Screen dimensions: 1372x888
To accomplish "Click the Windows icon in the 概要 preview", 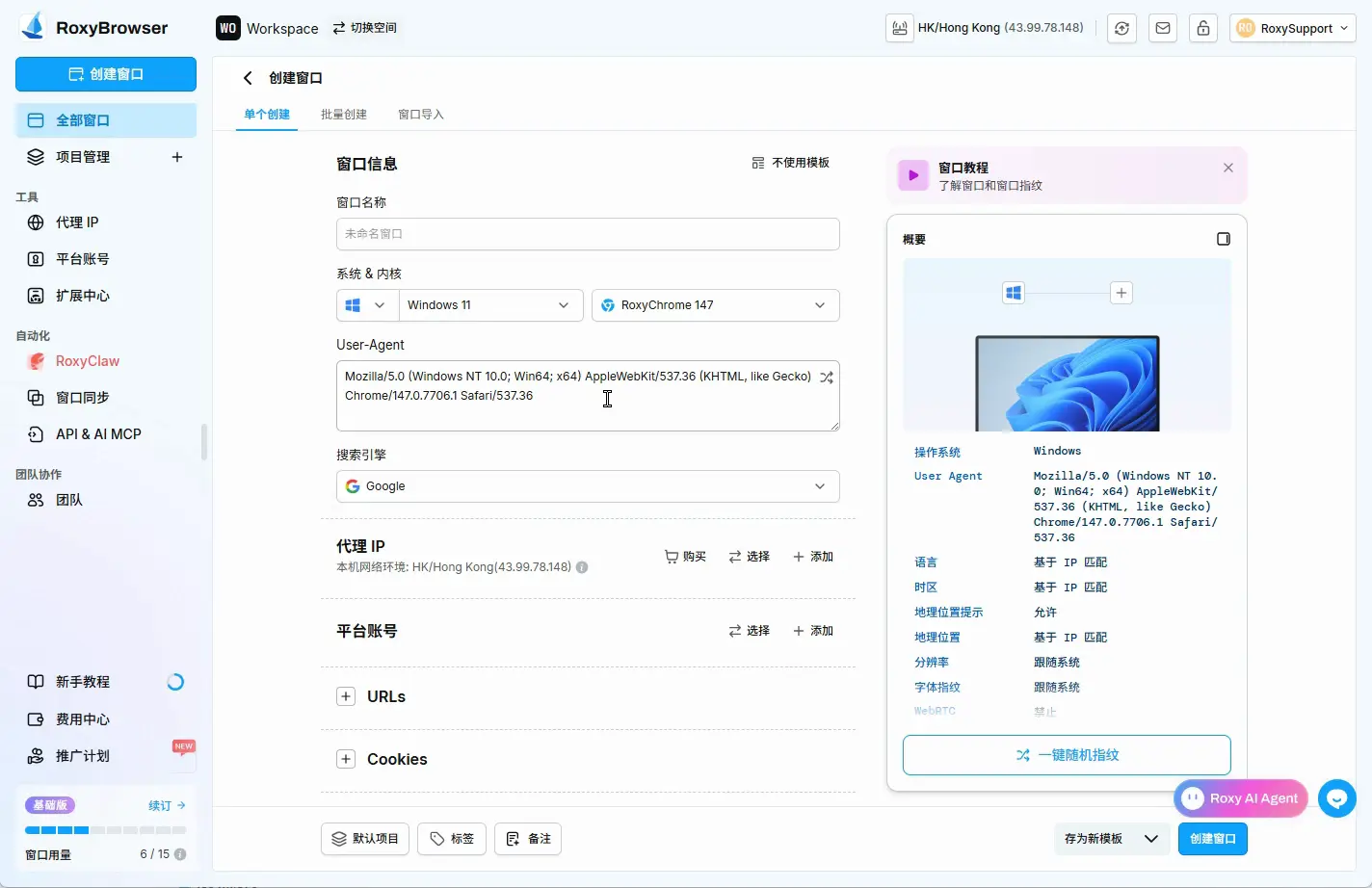I will pos(1014,293).
